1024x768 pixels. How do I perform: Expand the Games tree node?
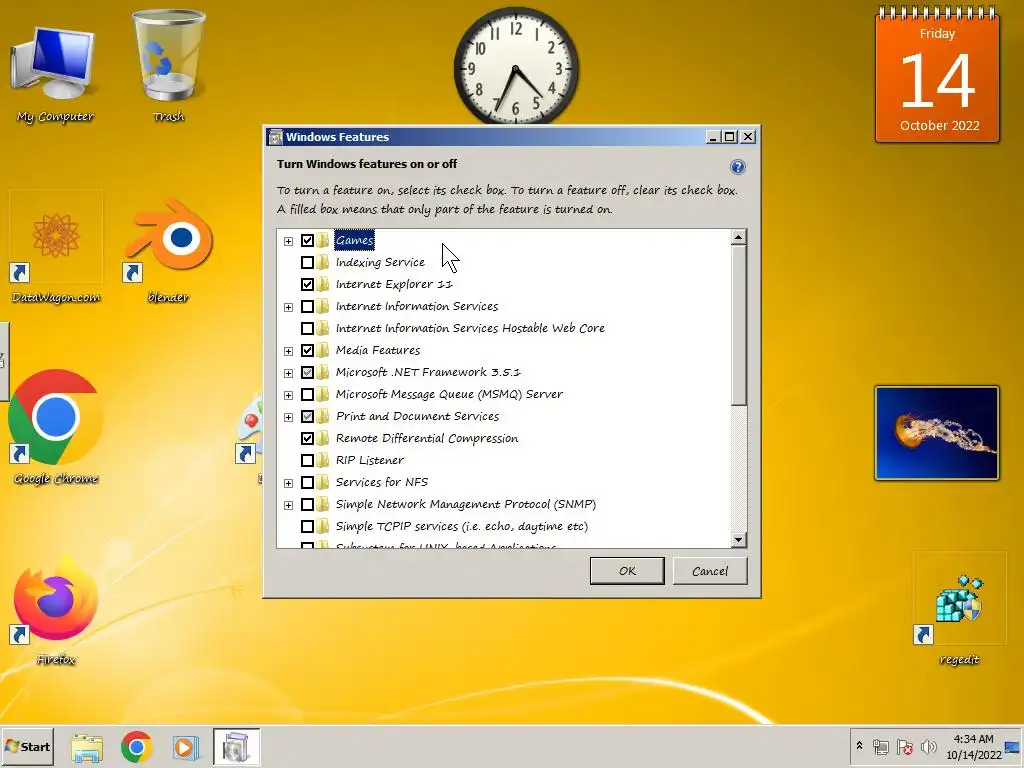click(288, 241)
